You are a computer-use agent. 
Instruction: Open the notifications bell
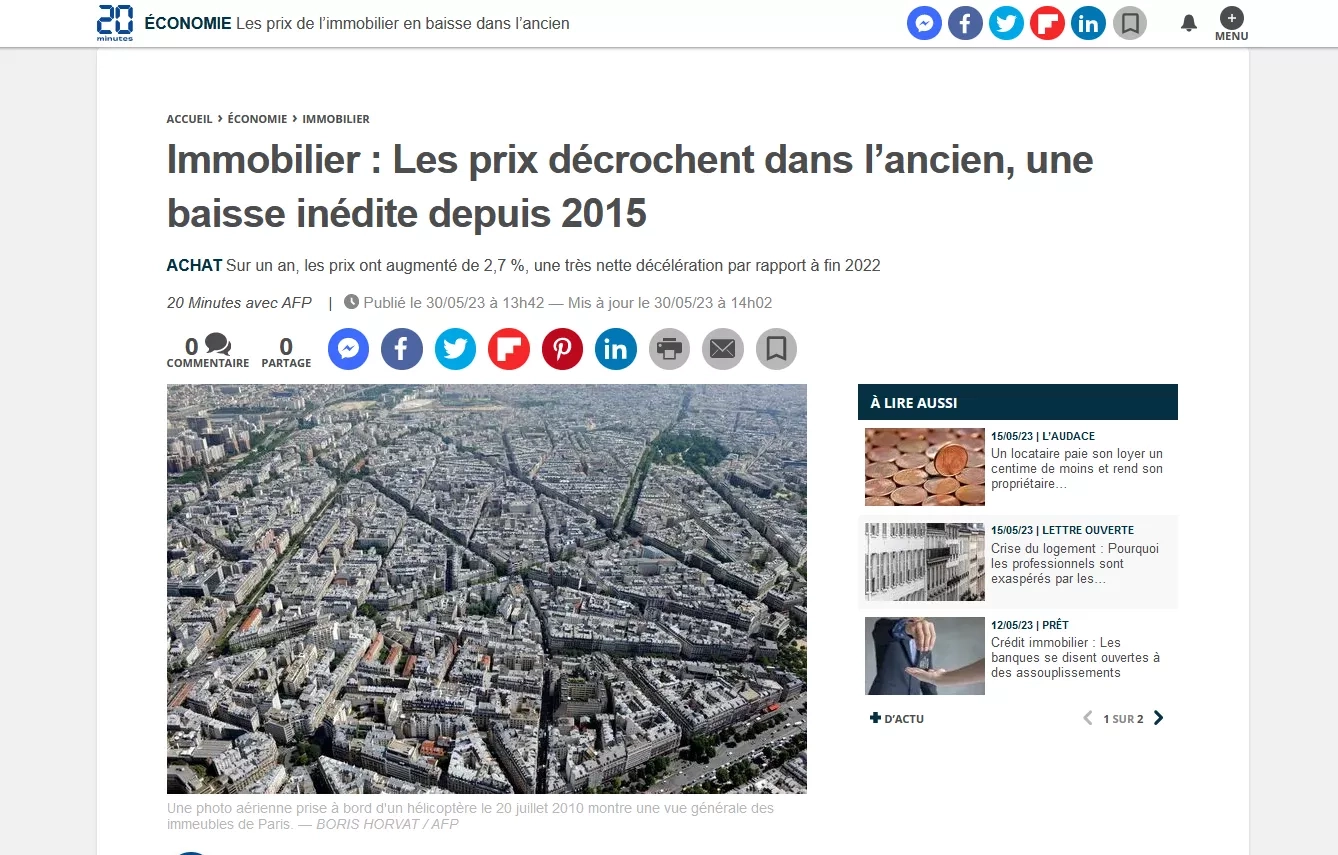pos(1189,23)
